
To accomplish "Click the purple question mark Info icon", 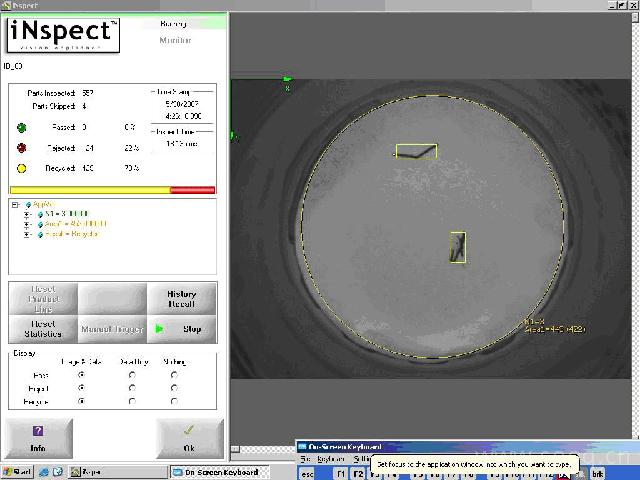I will [x=38, y=431].
